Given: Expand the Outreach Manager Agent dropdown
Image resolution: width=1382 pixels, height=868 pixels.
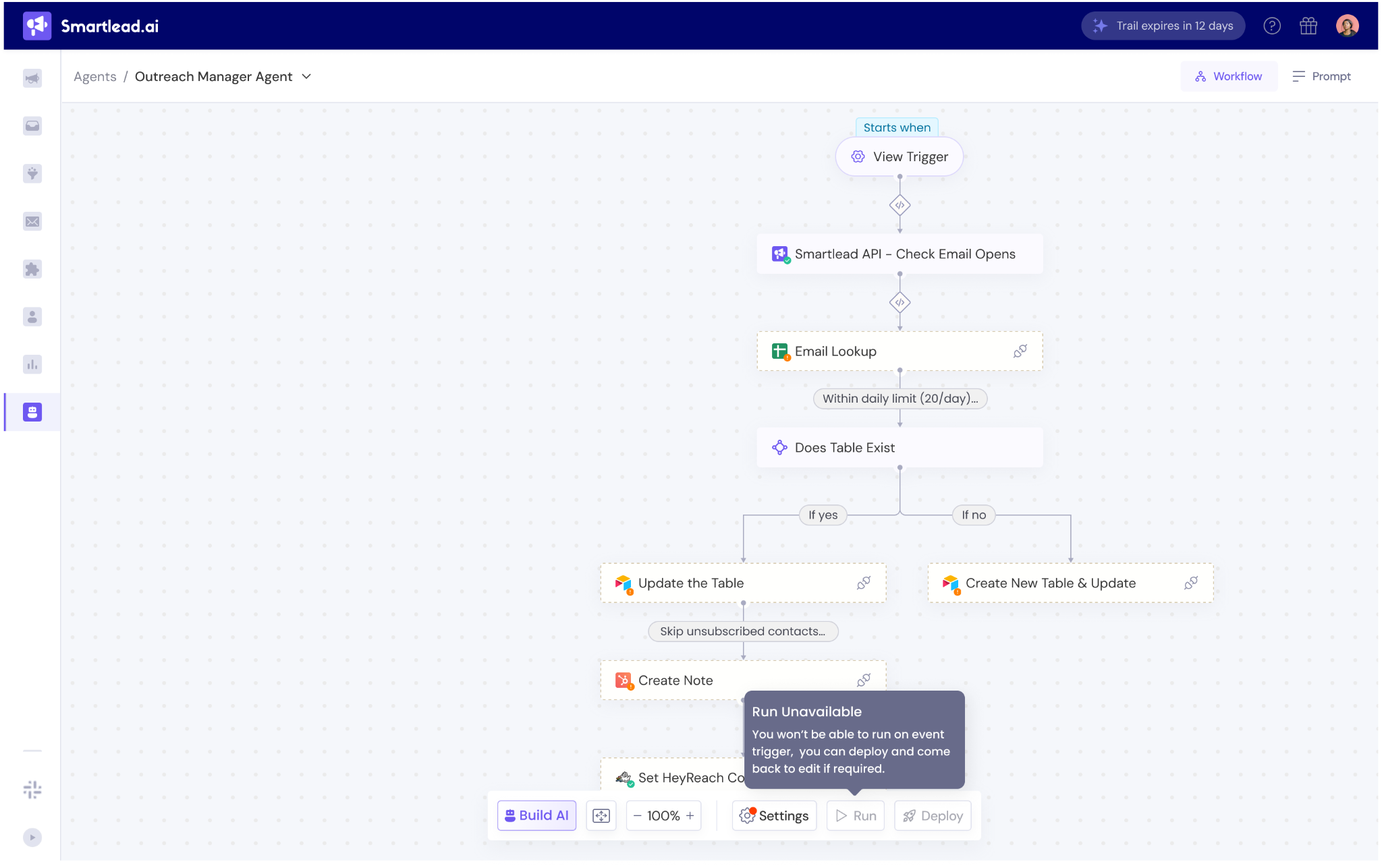Looking at the screenshot, I should click(x=306, y=76).
